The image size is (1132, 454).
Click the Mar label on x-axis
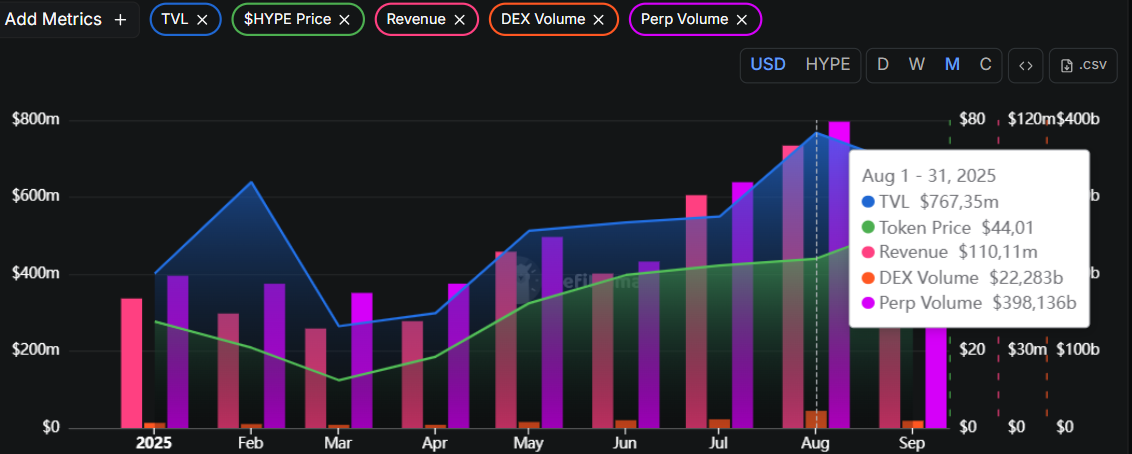pos(338,443)
